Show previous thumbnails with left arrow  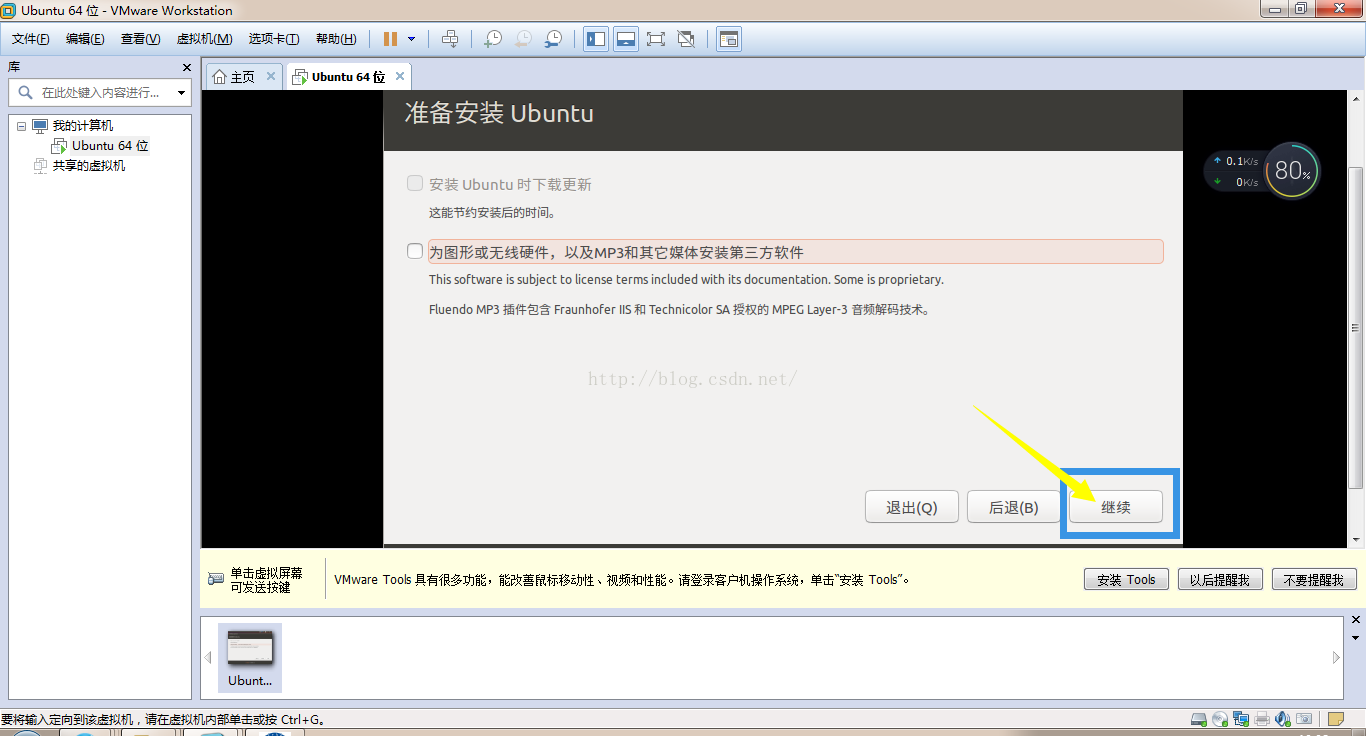(x=208, y=657)
